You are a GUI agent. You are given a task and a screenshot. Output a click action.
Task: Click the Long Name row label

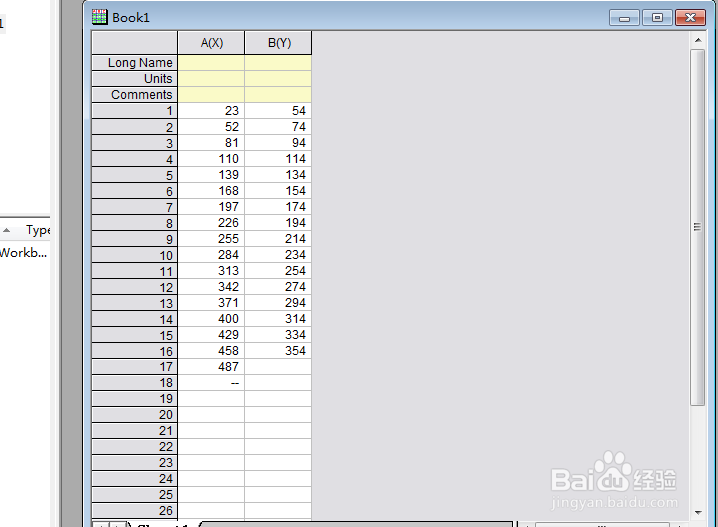135,63
